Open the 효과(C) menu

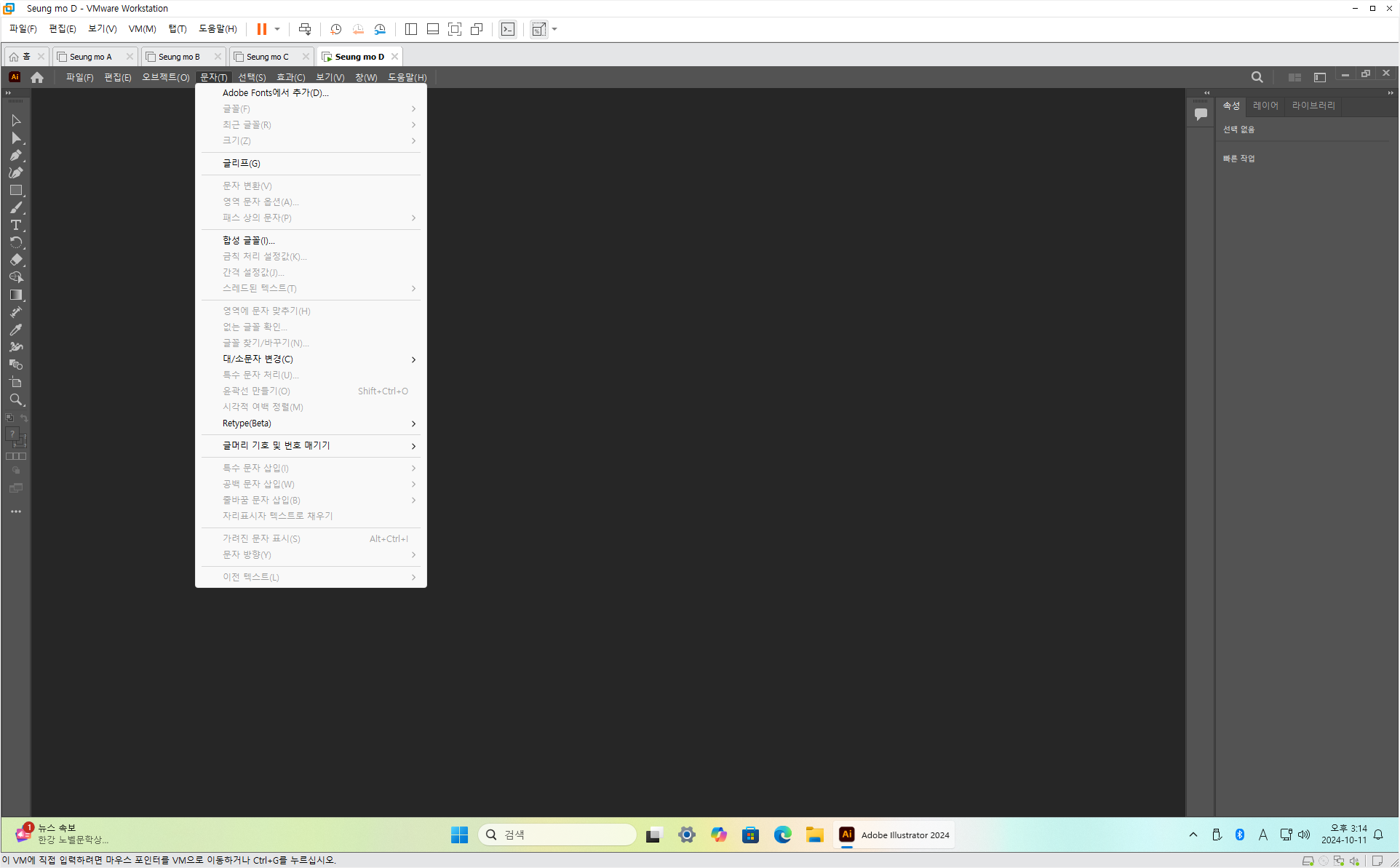pyautogui.click(x=290, y=77)
